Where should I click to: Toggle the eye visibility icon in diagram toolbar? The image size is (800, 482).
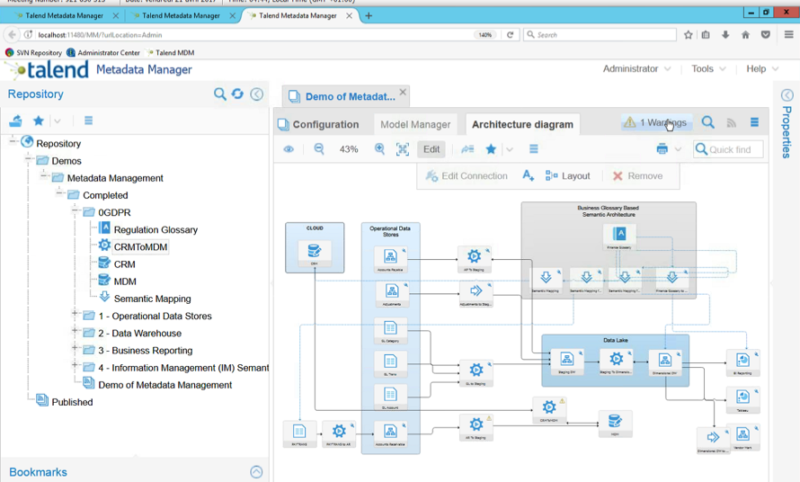click(x=288, y=149)
